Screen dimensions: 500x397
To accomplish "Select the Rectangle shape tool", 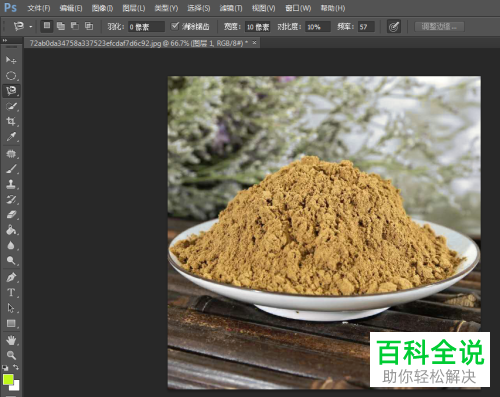I will [x=11, y=323].
